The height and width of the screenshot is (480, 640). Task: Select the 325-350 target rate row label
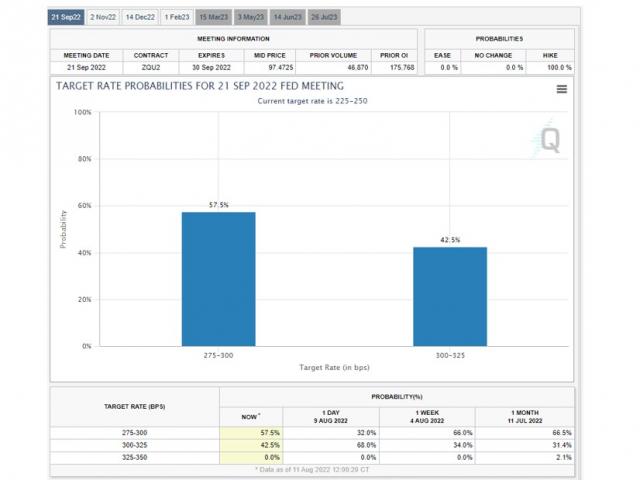[x=134, y=457]
